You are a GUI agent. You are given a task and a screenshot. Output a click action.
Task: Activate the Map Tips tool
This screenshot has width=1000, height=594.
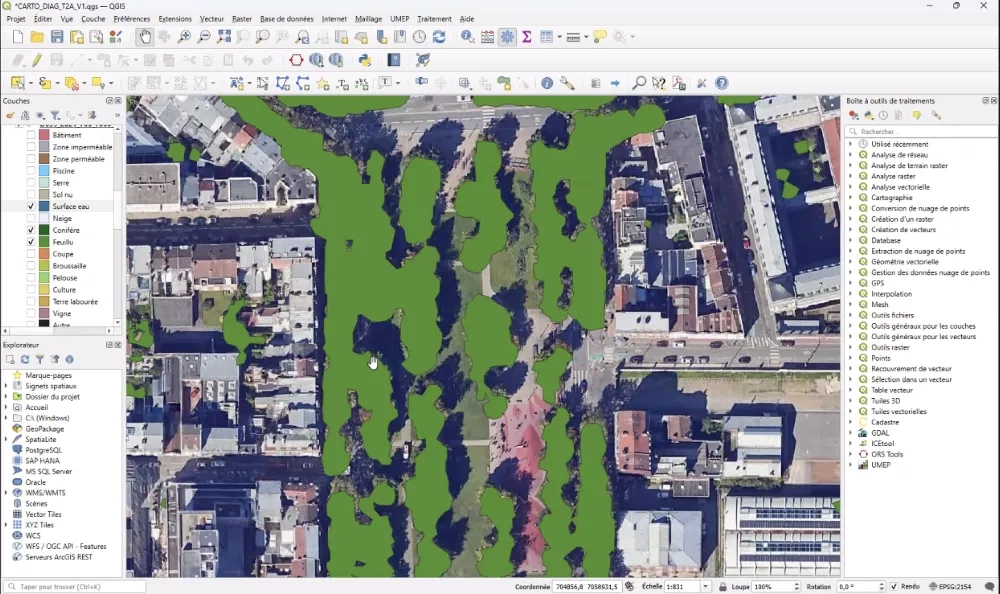[x=599, y=37]
